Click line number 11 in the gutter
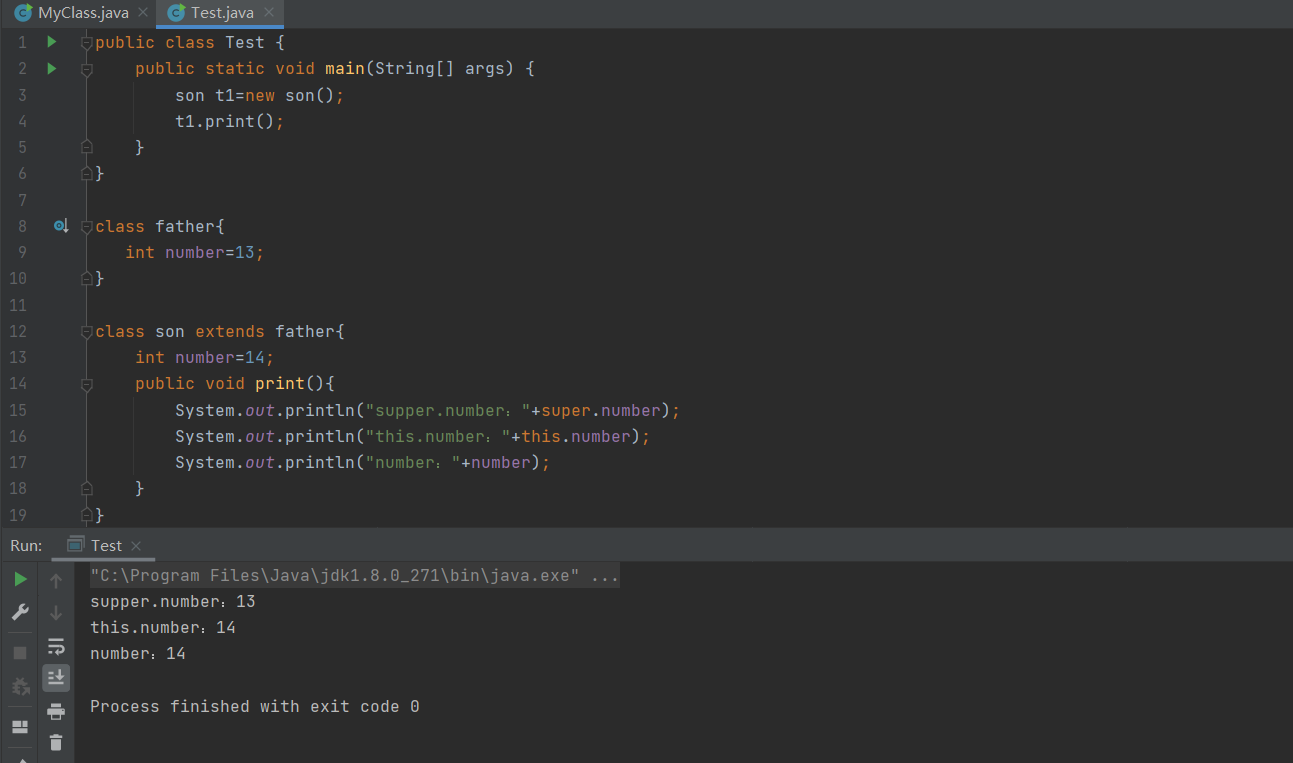Screen dimensions: 1293x763 [18, 305]
